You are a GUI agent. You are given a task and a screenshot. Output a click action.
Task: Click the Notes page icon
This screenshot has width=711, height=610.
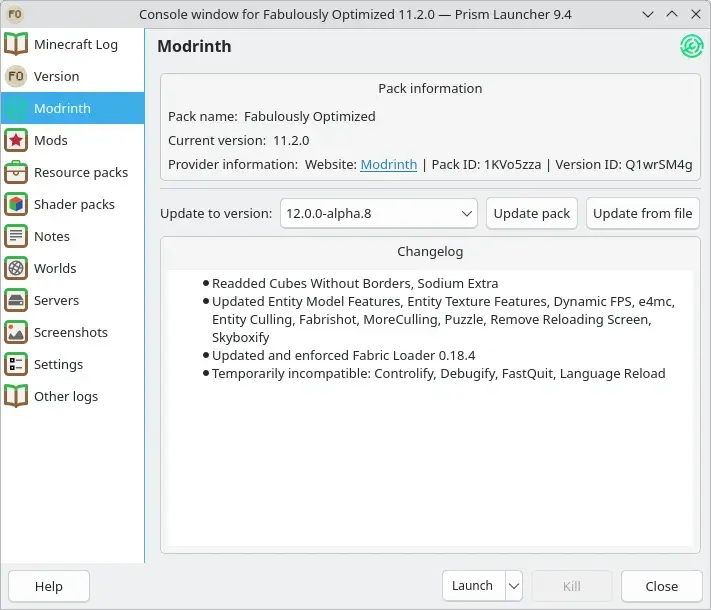[x=16, y=236]
